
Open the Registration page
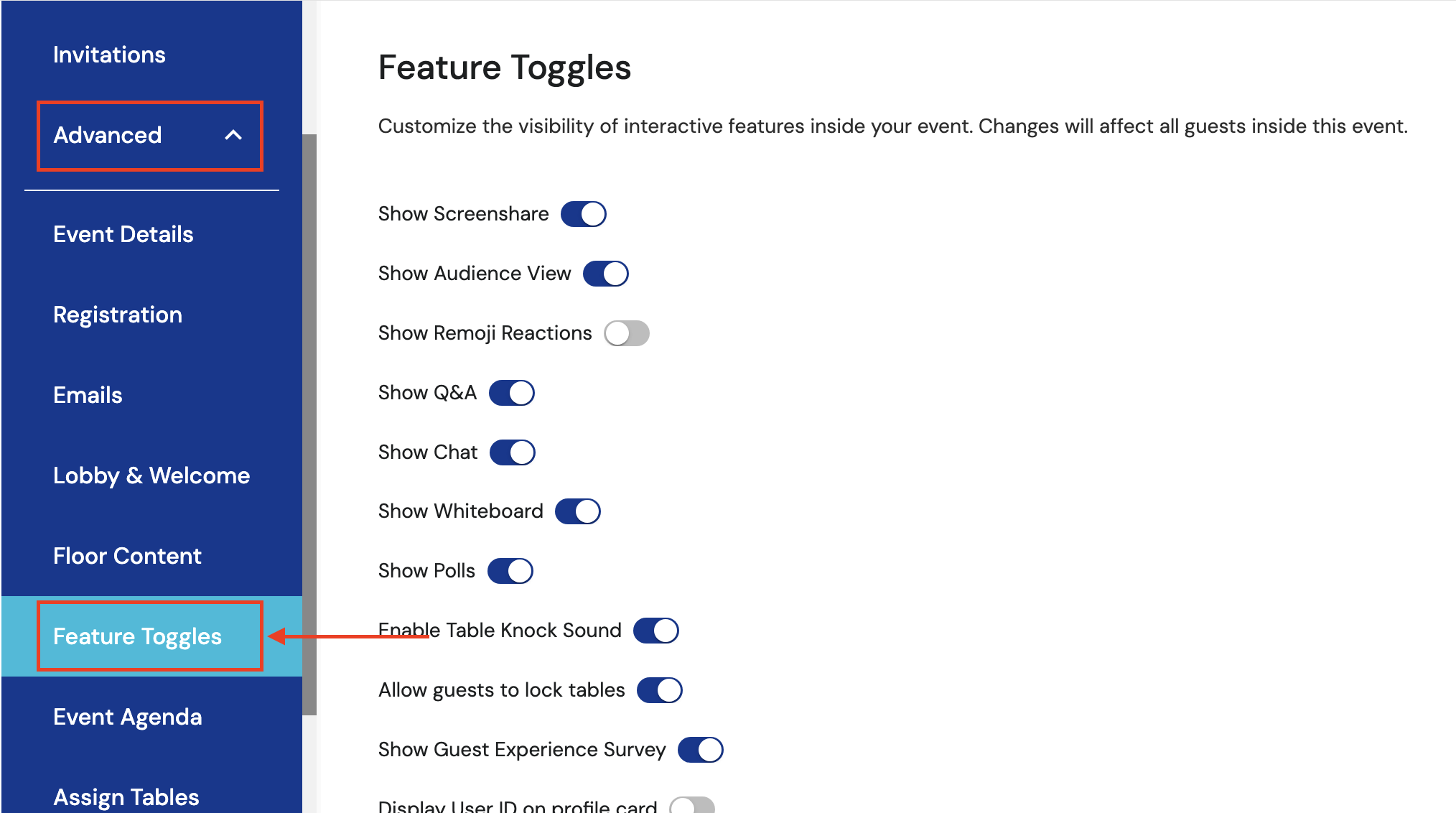[x=118, y=315]
